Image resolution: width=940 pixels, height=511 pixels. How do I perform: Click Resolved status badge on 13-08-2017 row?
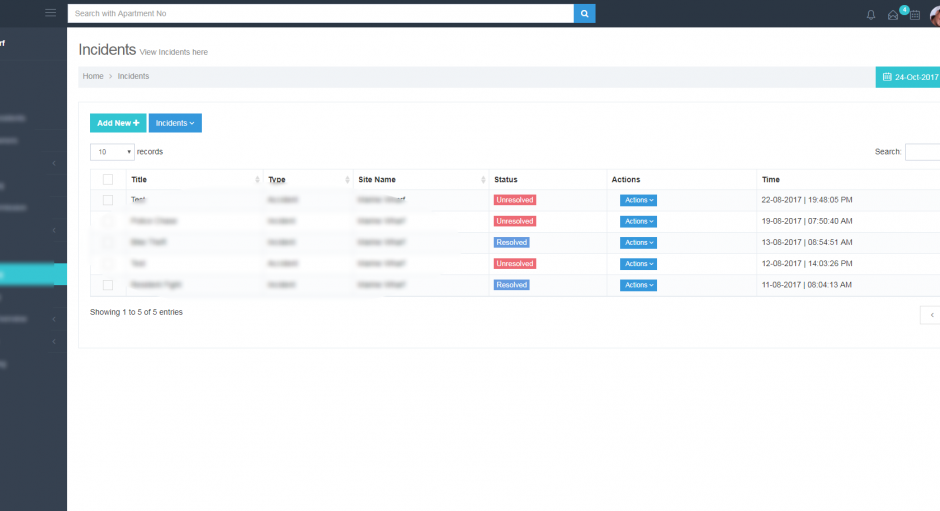coord(511,242)
